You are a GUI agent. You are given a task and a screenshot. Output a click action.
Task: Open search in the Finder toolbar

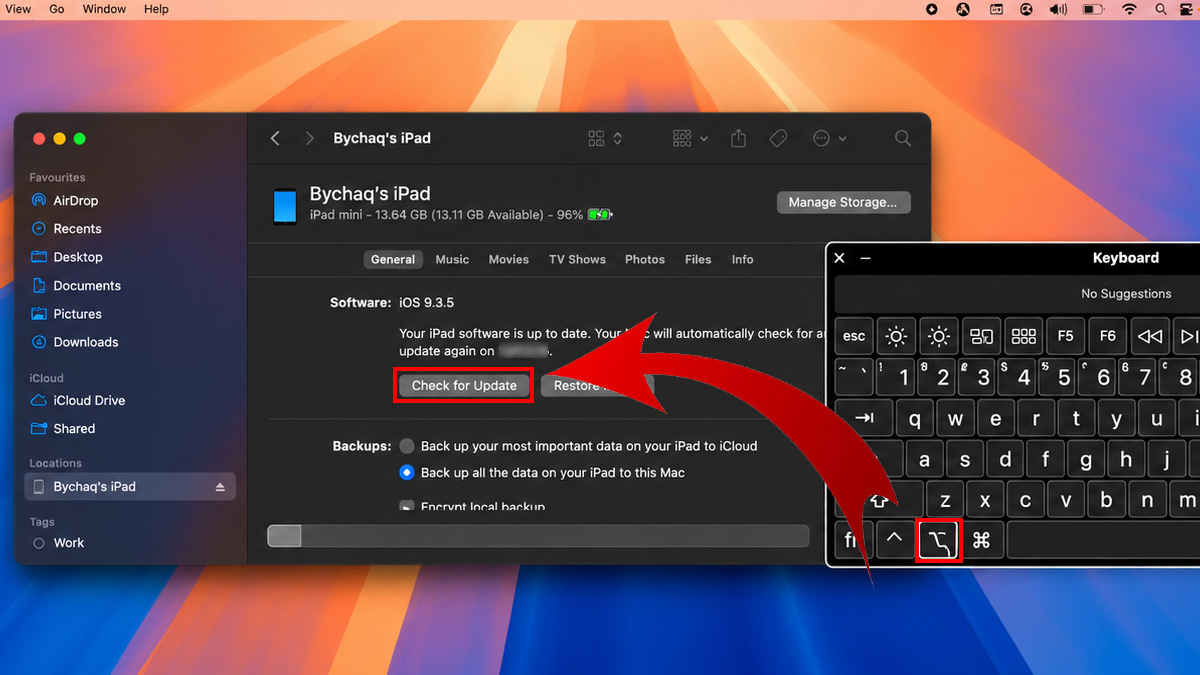(x=903, y=138)
